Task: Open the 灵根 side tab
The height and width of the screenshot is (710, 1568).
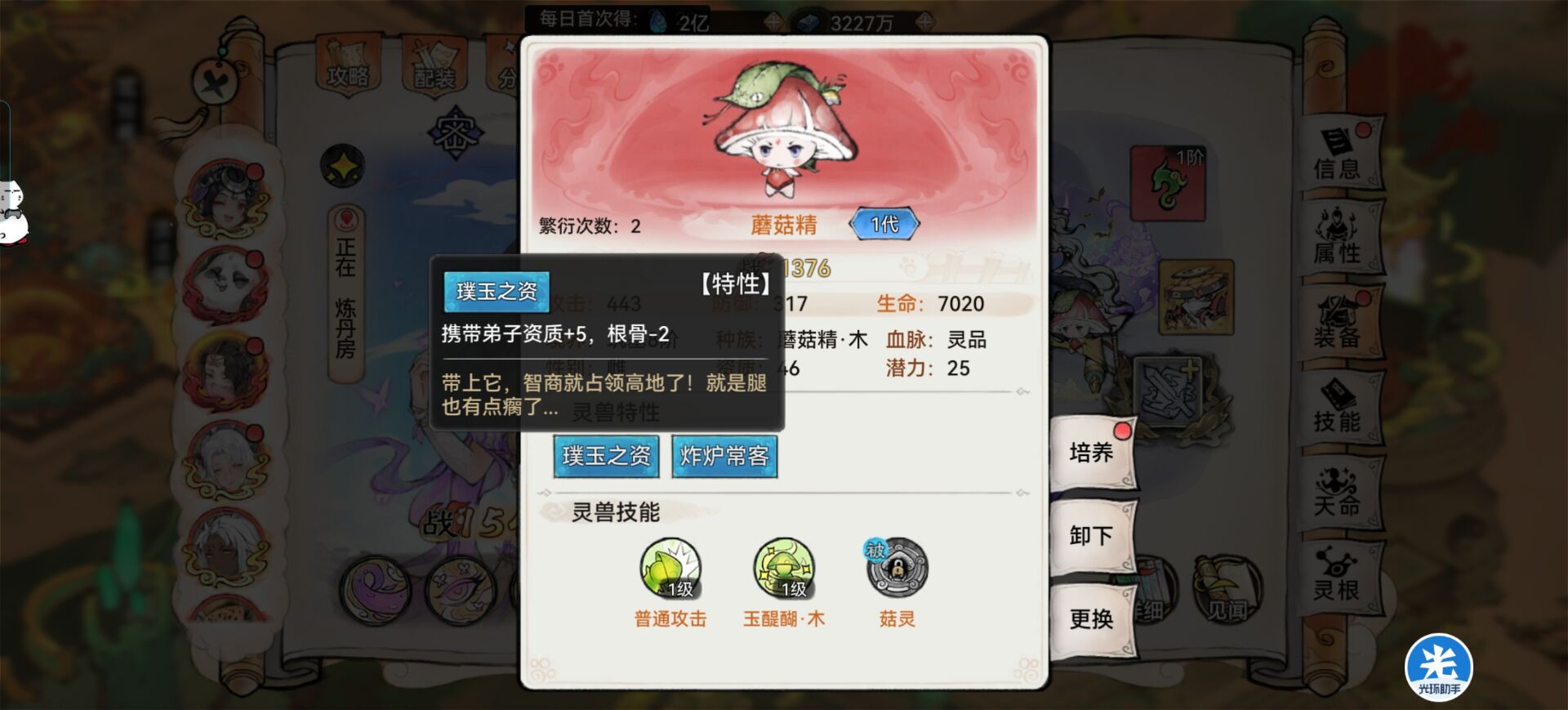Action: [x=1339, y=576]
